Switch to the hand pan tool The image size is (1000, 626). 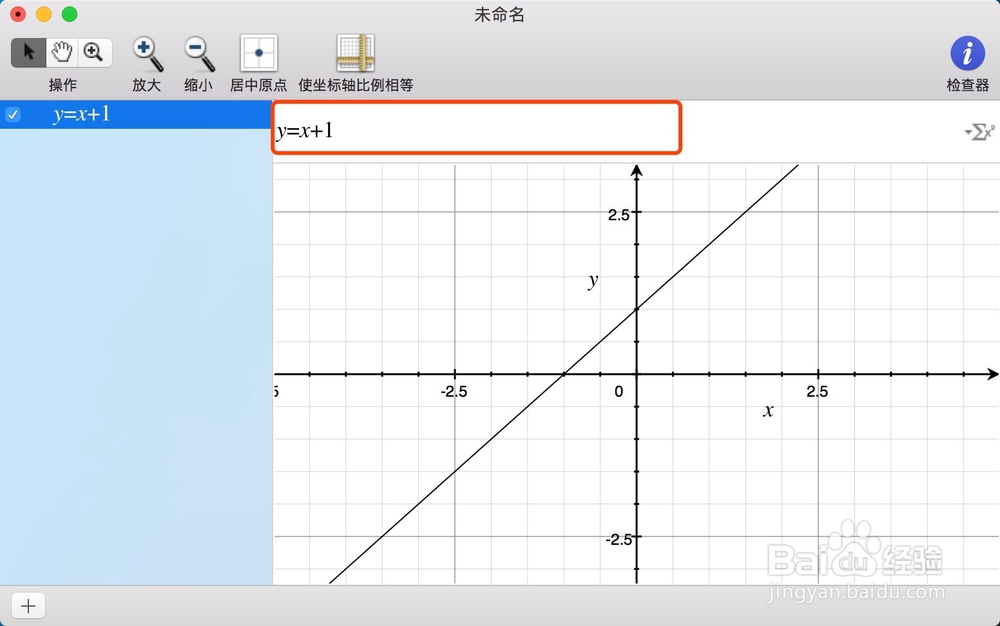(62, 52)
